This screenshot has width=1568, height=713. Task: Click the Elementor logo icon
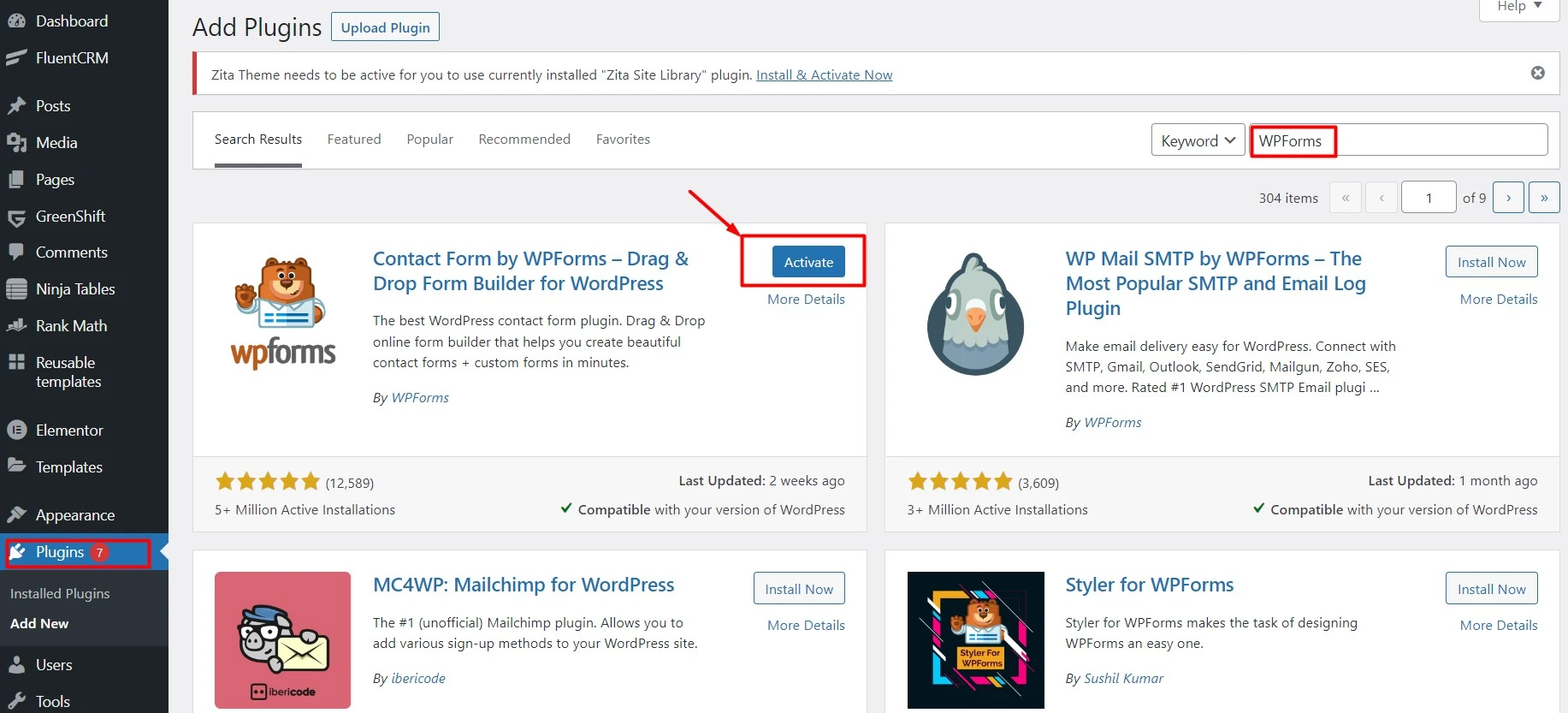click(16, 431)
